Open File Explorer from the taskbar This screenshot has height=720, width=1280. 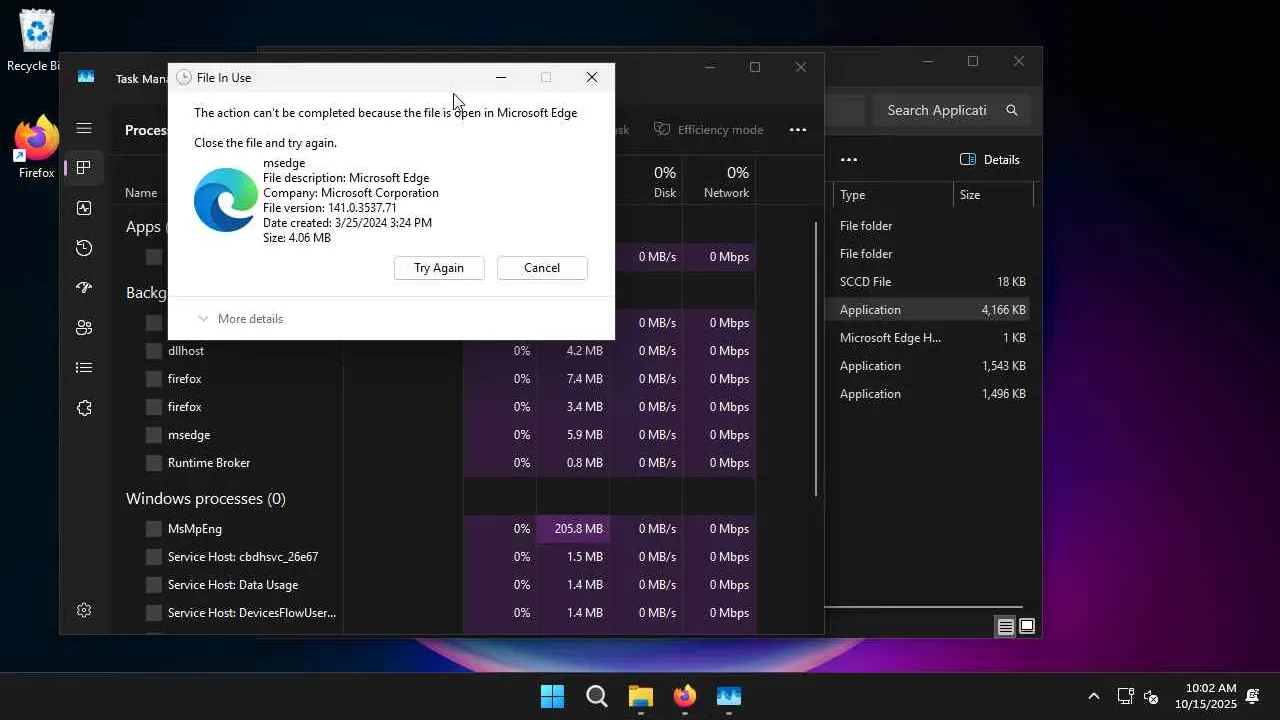point(641,697)
